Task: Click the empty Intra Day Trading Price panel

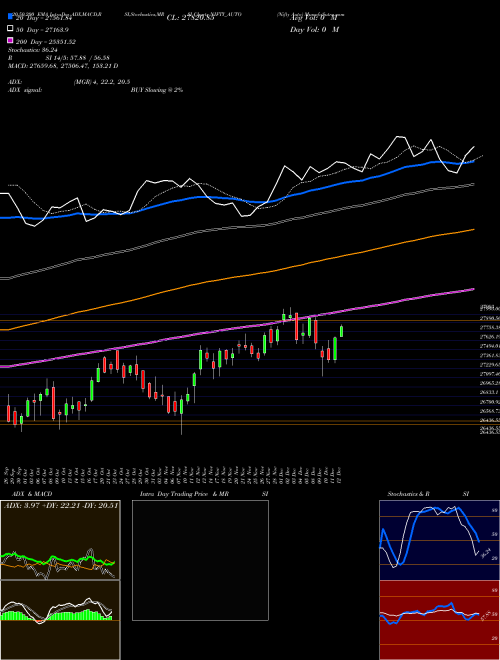Action: 200,560
